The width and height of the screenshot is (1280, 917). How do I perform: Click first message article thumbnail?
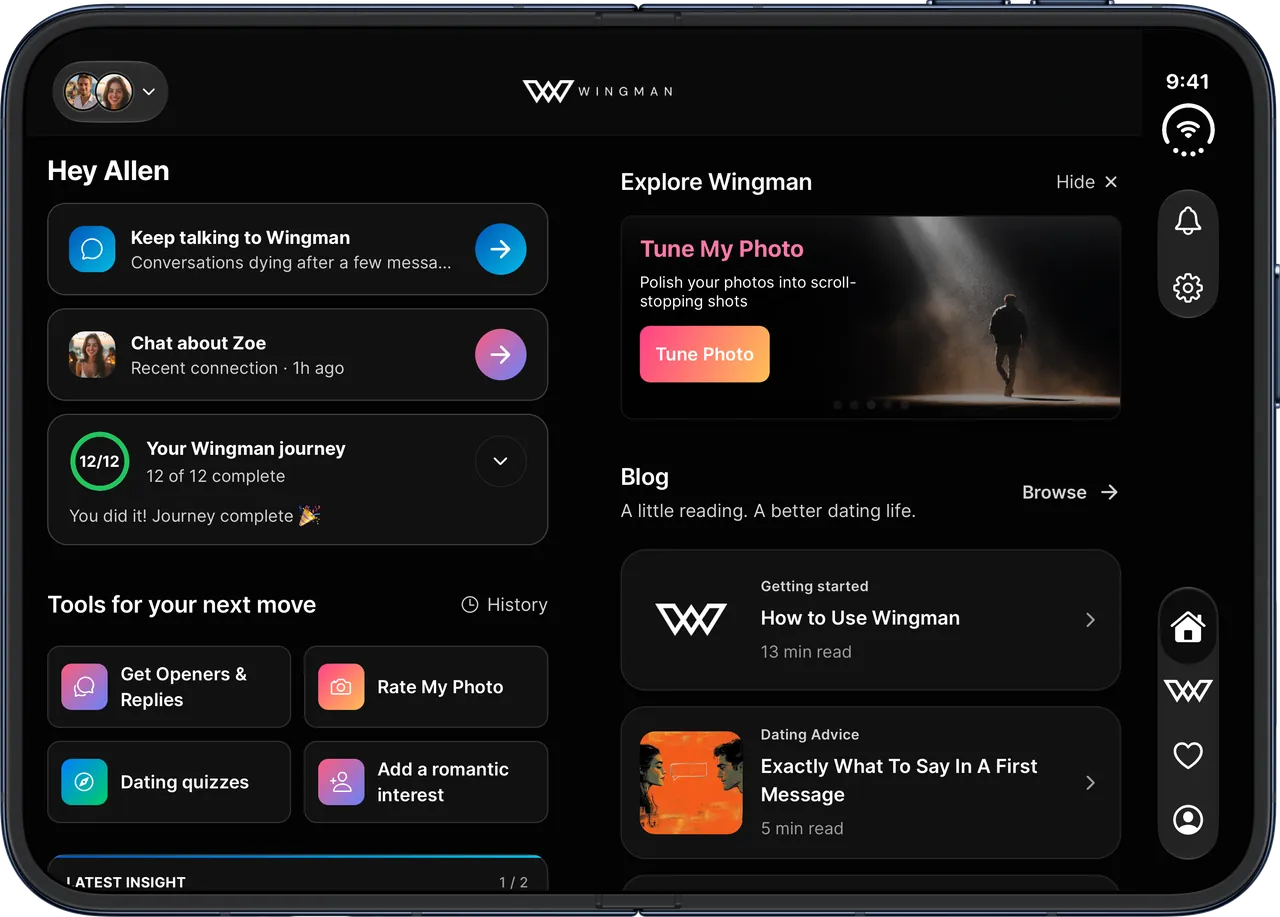[x=691, y=783]
